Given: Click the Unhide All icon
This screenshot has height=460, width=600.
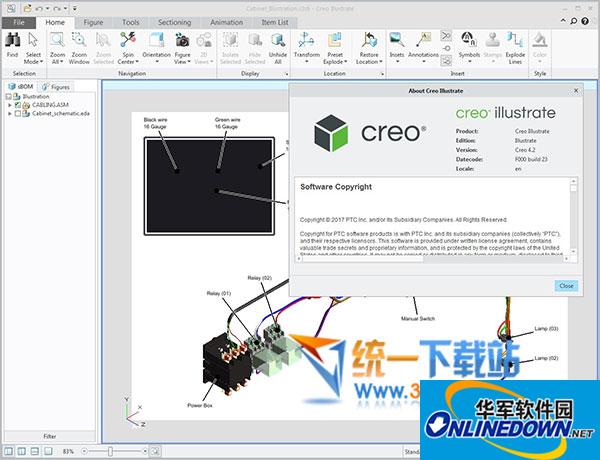Looking at the screenshot, I should point(278,40).
